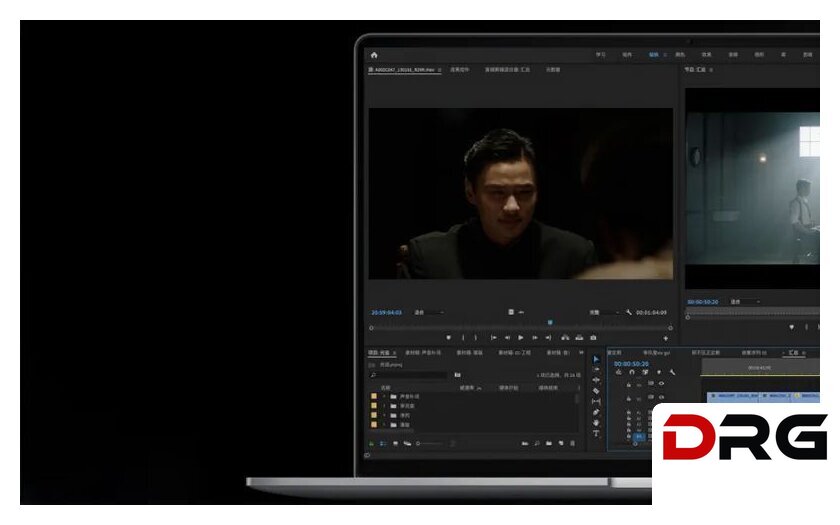Select the Slip tool
The image size is (840, 525).
[596, 401]
